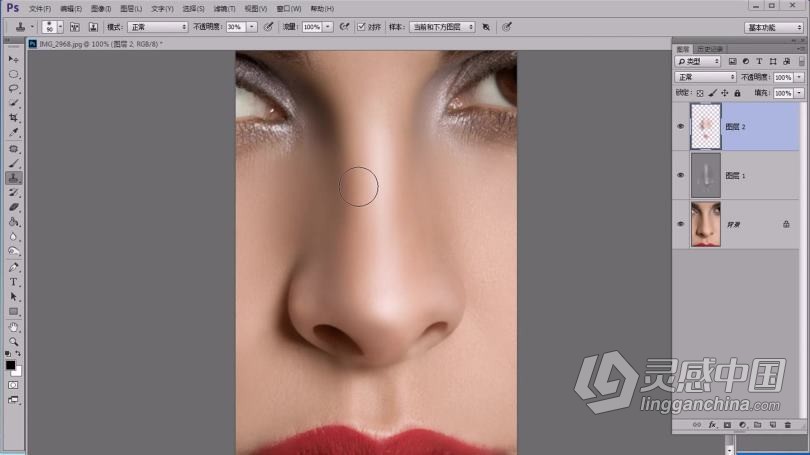Viewport: 810px width, 455px height.
Task: Open the flow 100% slider arrow
Action: click(328, 27)
